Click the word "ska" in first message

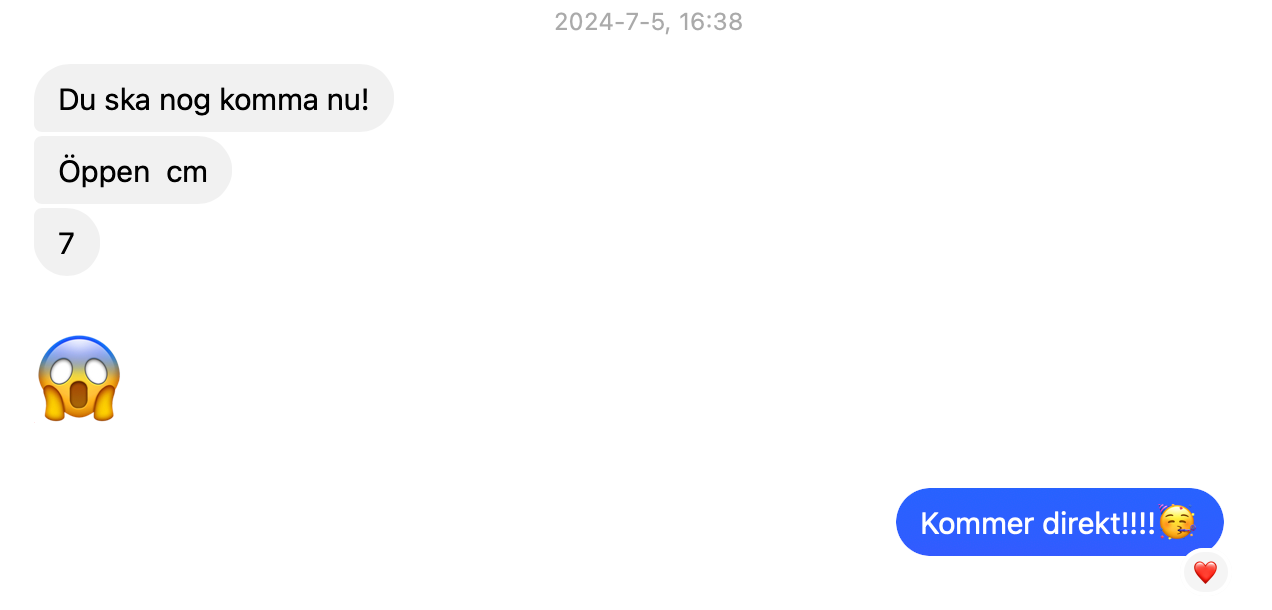click(x=128, y=99)
